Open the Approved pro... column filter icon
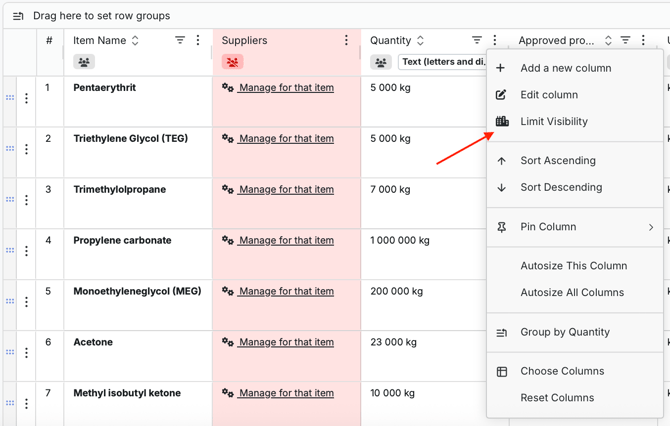Viewport: 670px width, 426px height. [x=626, y=40]
